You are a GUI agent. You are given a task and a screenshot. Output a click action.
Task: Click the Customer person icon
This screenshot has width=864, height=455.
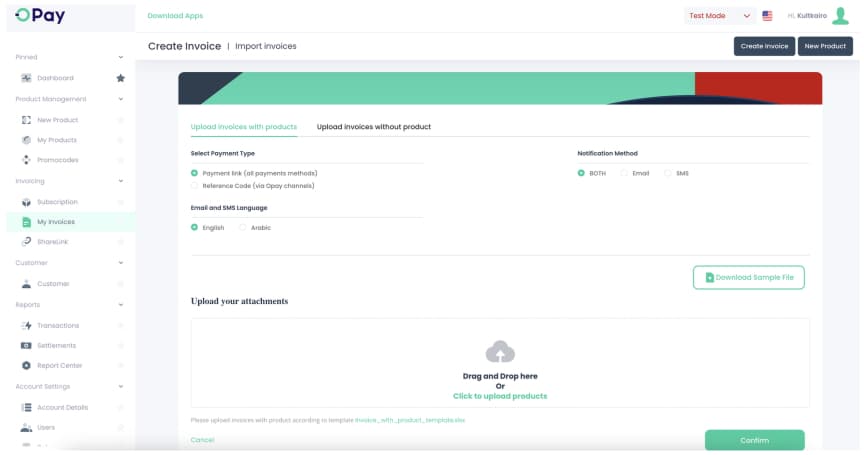tap(26, 284)
